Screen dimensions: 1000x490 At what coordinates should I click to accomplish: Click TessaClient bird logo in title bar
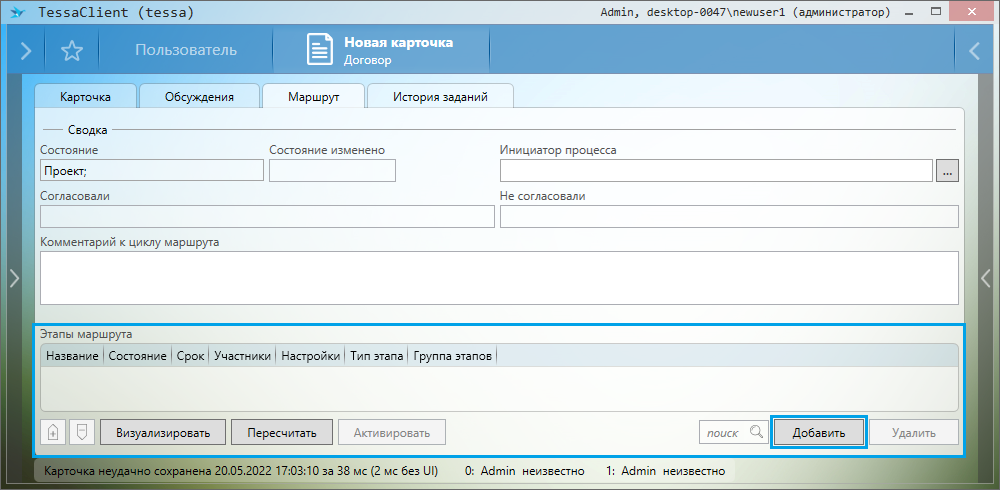coord(16,13)
